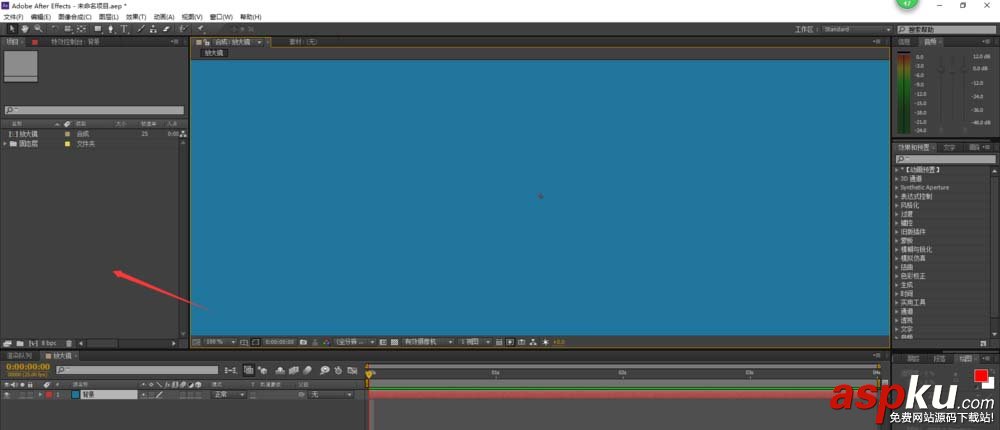Screen dimensions: 1000x430
Task: Click the trash icon in project panel
Action: (69, 343)
